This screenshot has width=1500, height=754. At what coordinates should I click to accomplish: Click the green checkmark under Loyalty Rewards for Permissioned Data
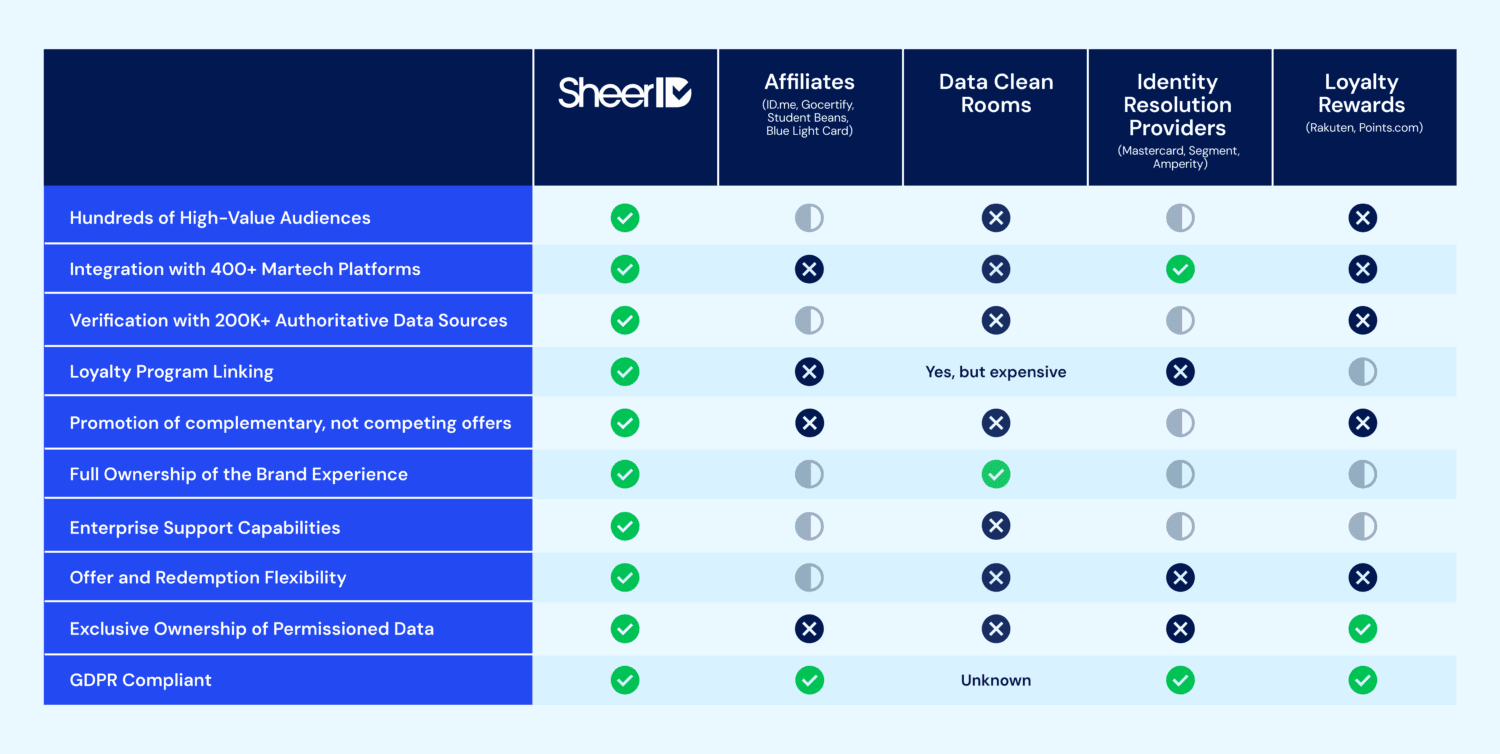click(1362, 629)
